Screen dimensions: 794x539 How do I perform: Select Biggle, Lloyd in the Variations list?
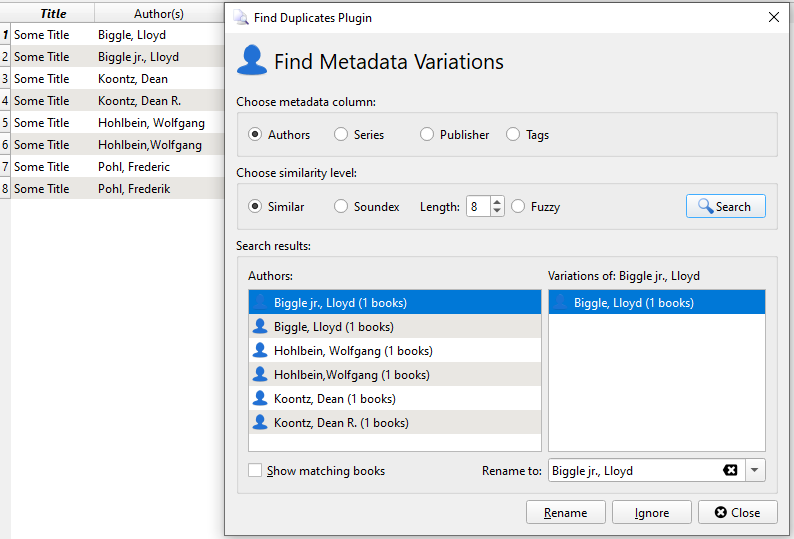633,303
